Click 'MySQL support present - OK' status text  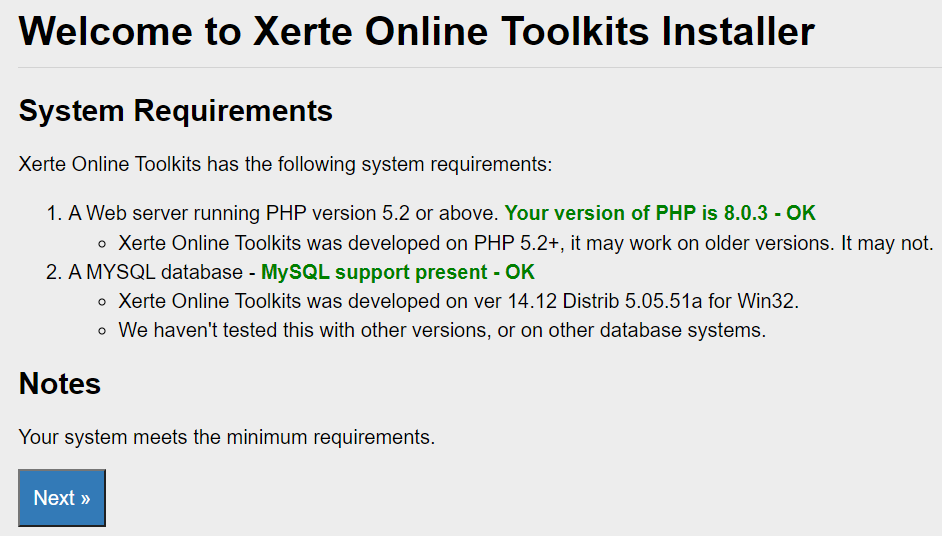click(x=398, y=272)
